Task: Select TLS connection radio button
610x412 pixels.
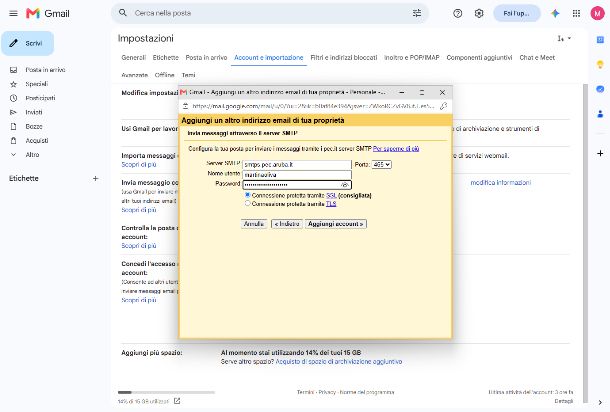Action: 247,203
